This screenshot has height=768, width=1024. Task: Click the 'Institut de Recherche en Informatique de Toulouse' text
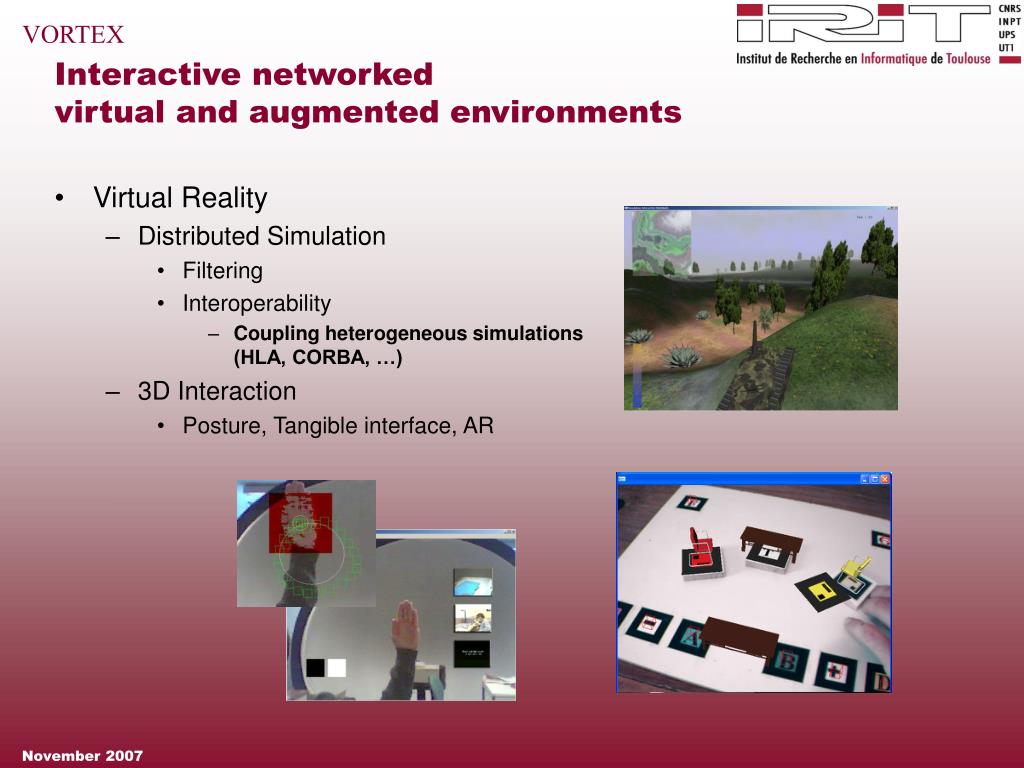(863, 59)
